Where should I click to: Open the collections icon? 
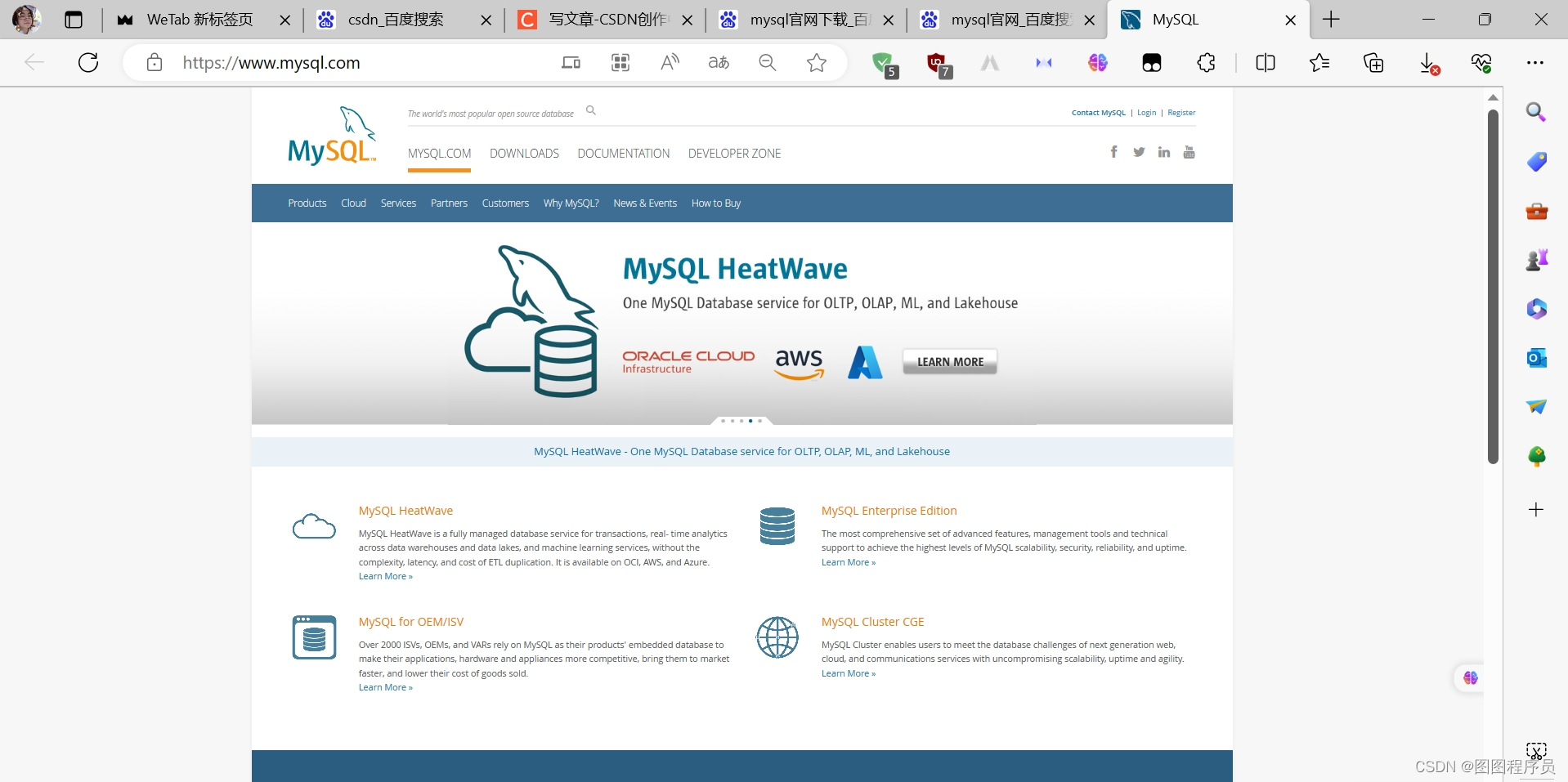[1373, 63]
